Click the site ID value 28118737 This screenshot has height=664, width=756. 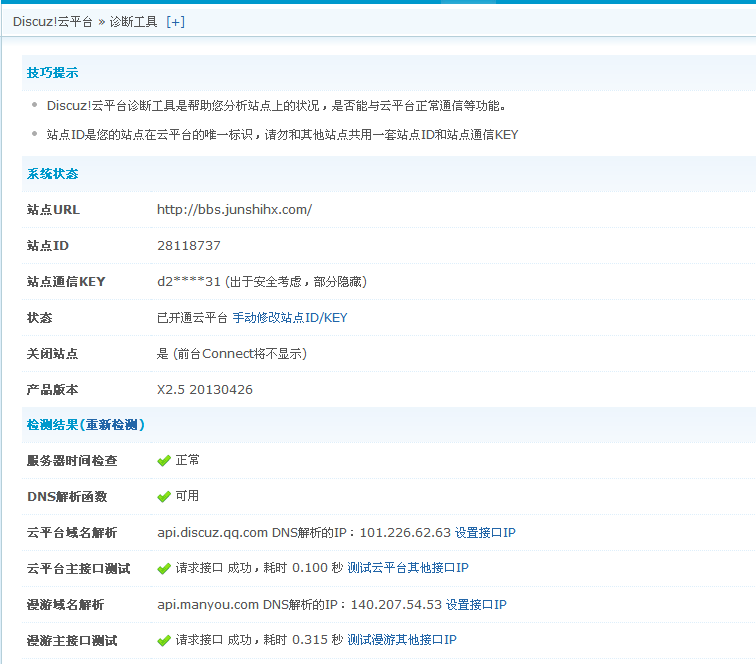189,246
